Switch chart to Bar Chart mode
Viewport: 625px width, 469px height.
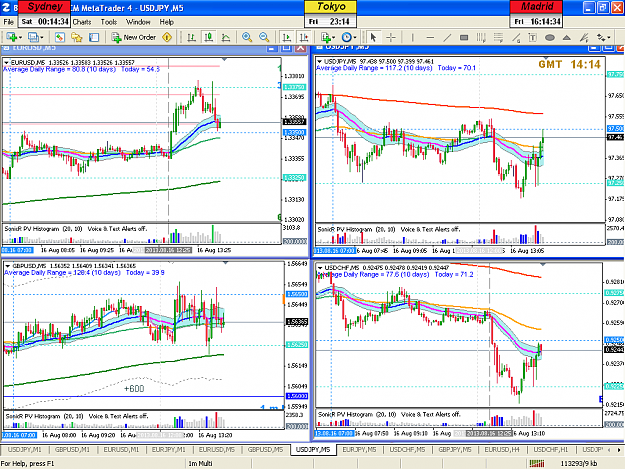(192, 37)
